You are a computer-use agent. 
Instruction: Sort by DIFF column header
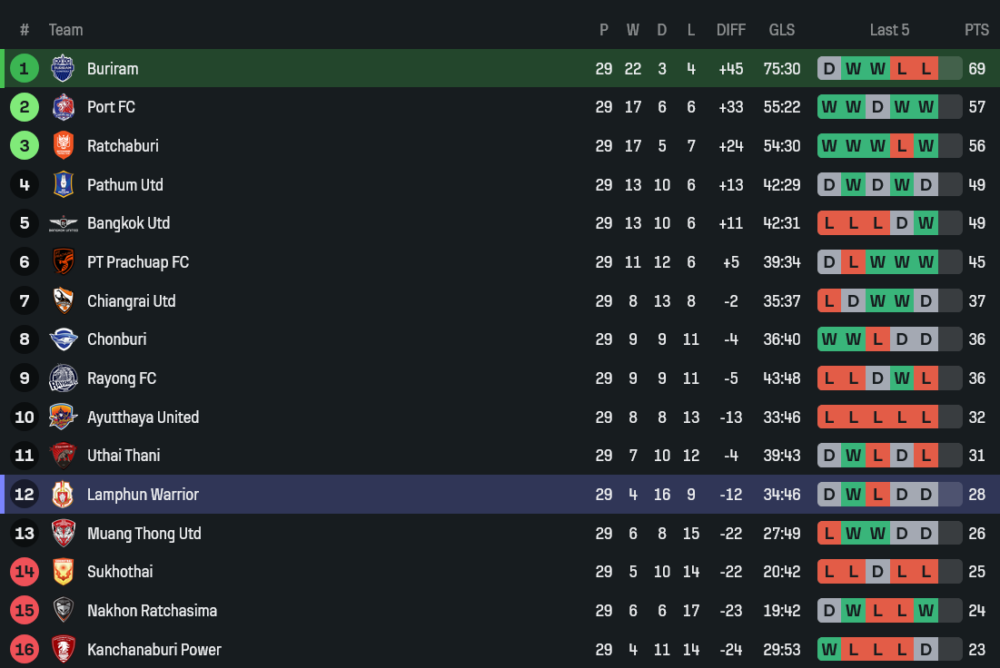(731, 30)
